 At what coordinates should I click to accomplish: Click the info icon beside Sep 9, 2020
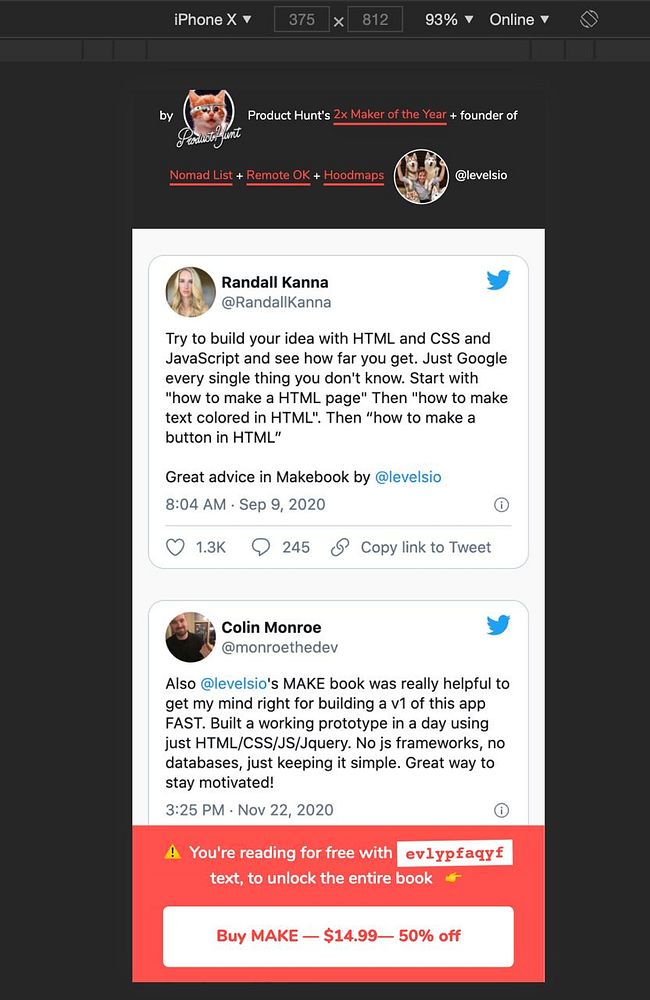[x=501, y=505]
